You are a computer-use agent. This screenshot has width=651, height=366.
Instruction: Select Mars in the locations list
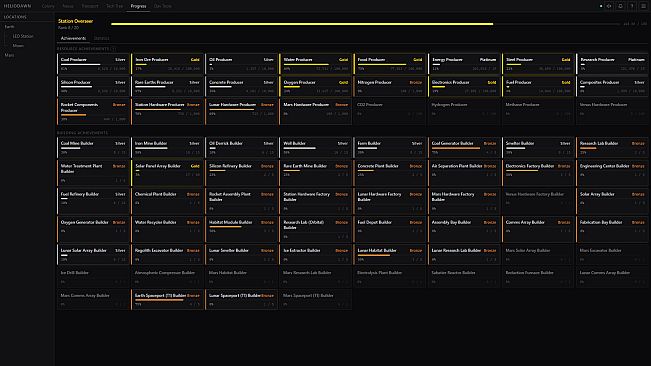[x=9, y=55]
